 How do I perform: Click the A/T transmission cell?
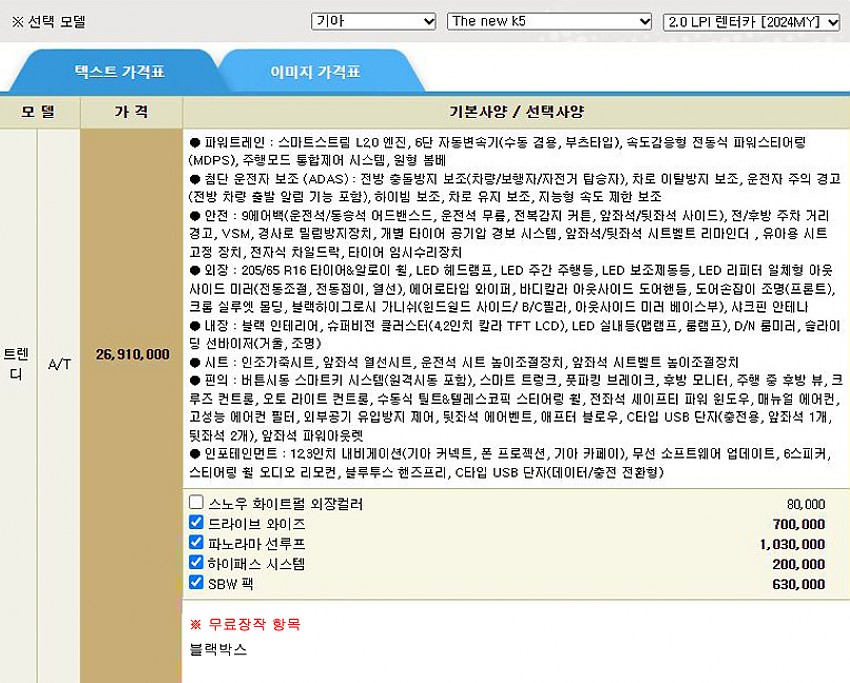click(59, 364)
